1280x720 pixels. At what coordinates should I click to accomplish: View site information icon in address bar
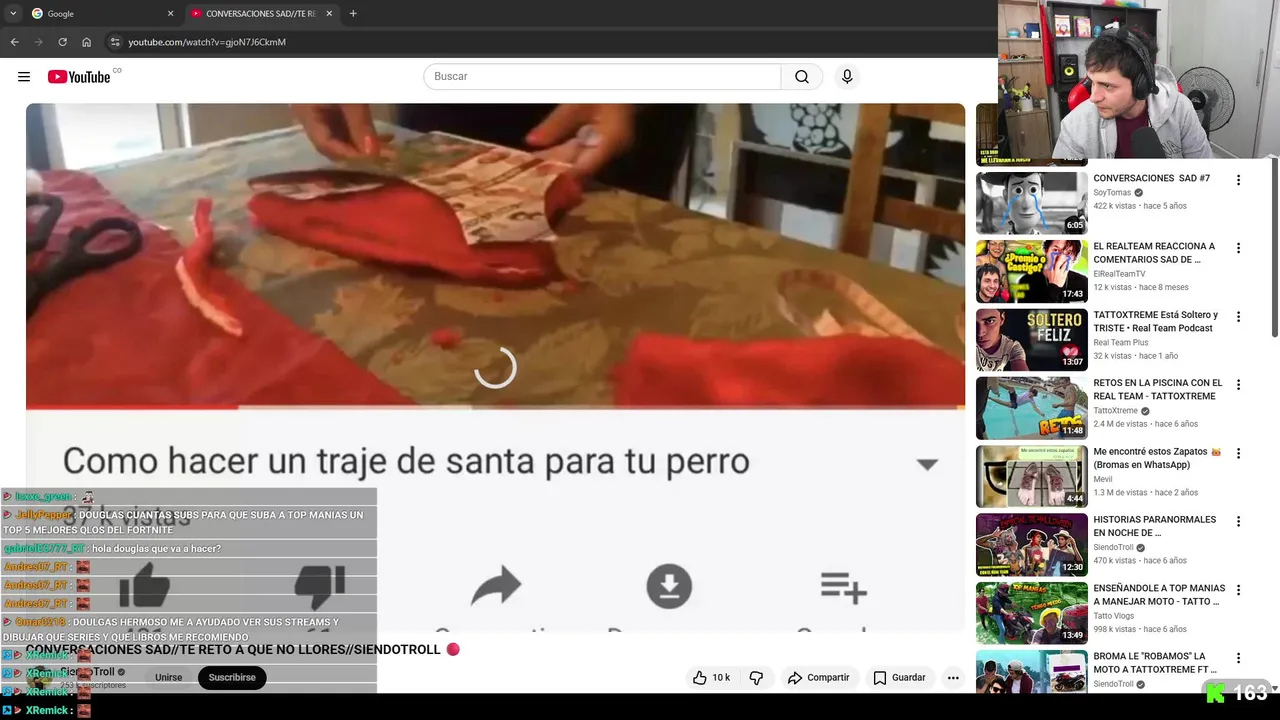coord(115,42)
